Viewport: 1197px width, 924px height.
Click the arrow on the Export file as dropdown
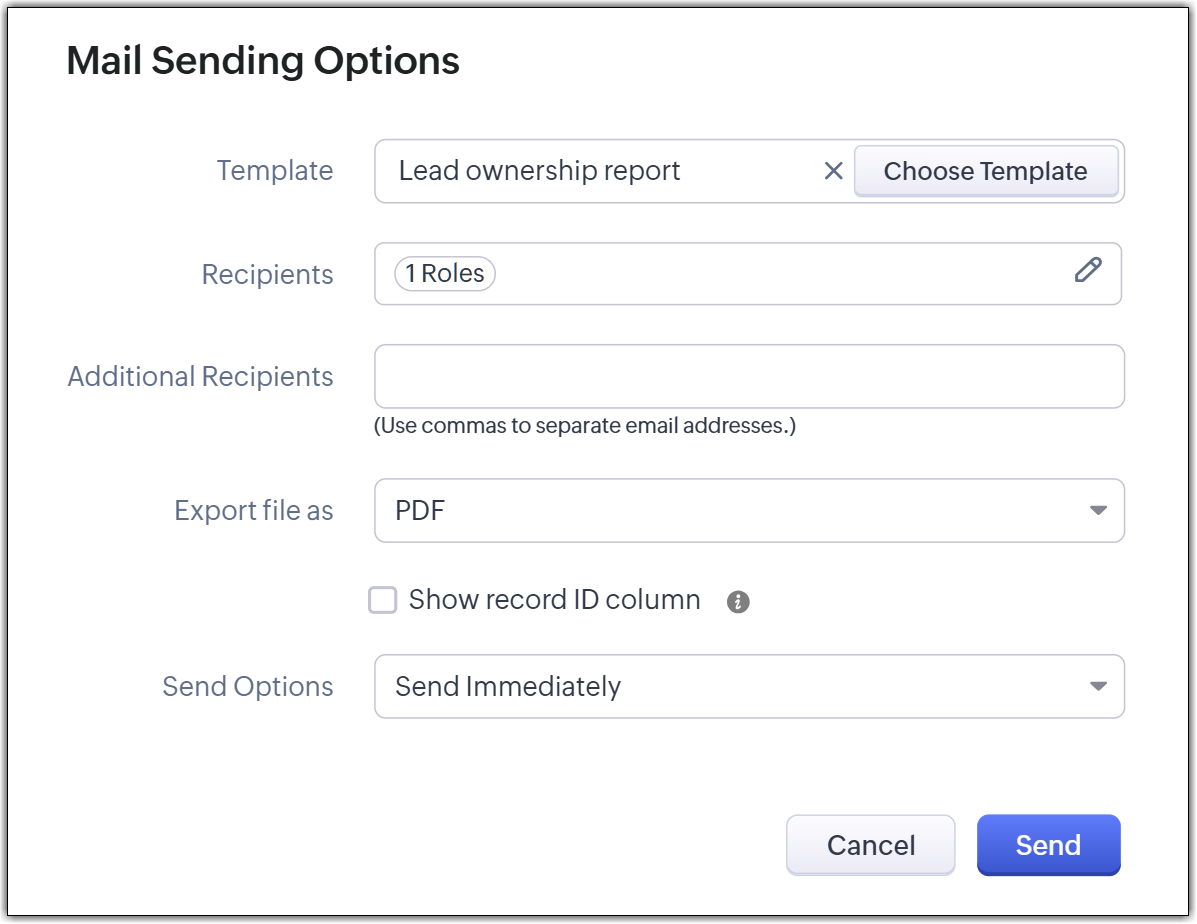click(x=1097, y=510)
